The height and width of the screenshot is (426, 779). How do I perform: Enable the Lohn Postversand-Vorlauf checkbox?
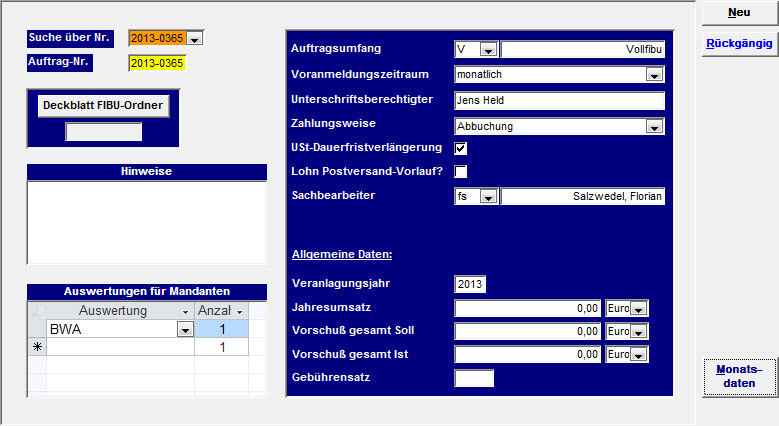461,171
